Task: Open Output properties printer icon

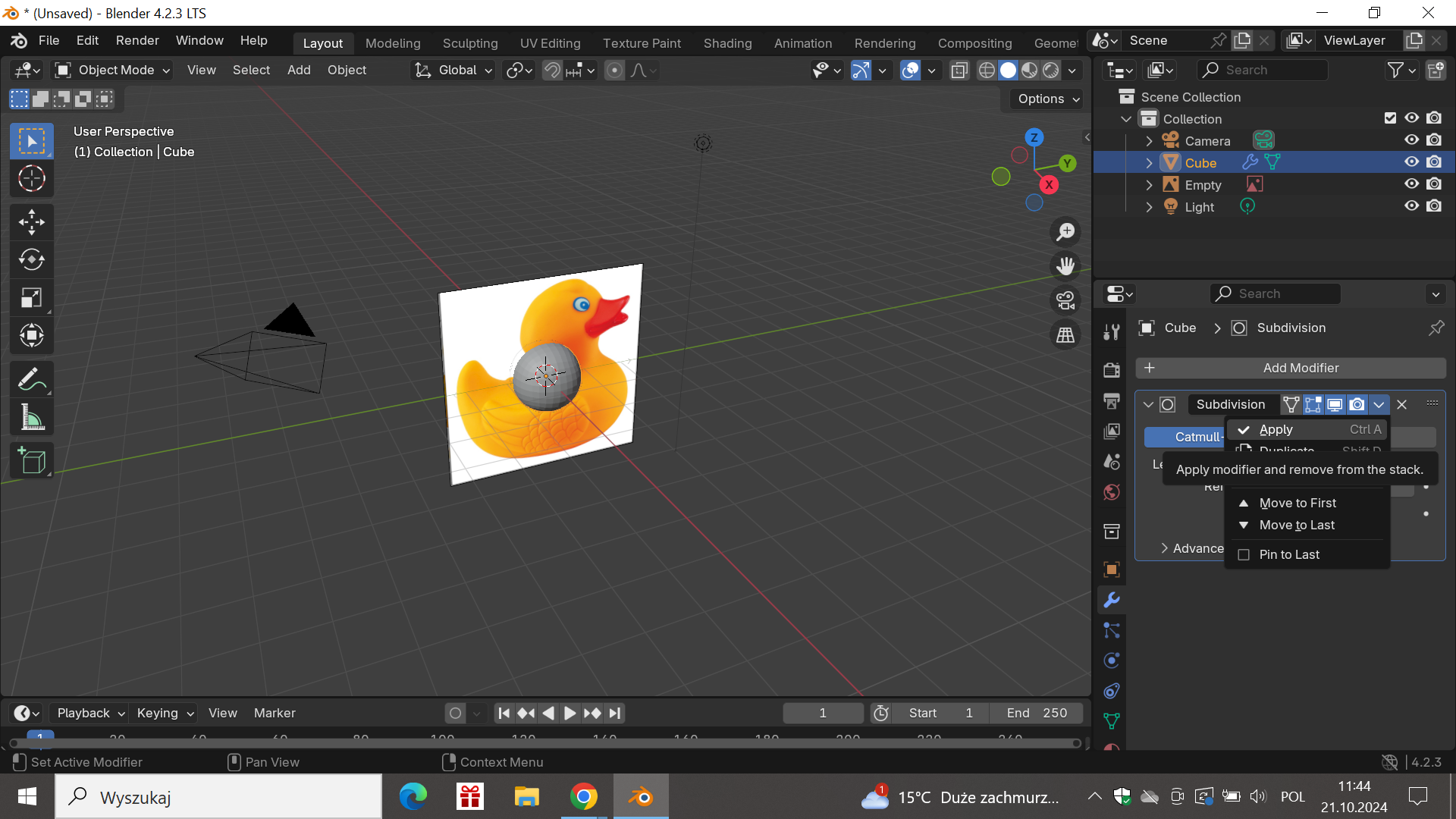Action: 1112,400
